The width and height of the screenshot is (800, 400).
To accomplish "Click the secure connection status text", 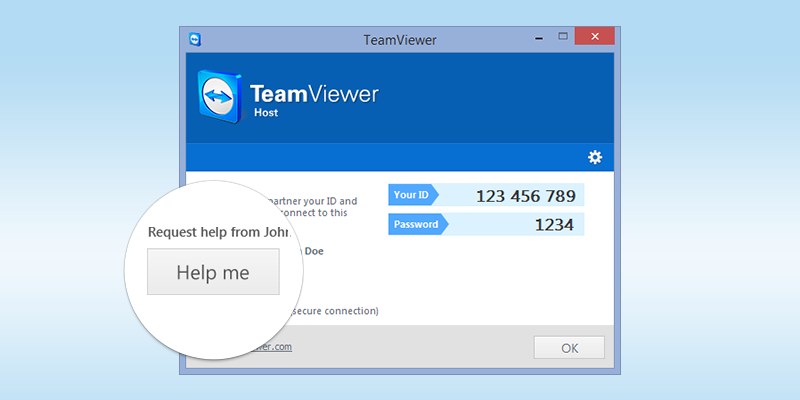I will pos(334,311).
